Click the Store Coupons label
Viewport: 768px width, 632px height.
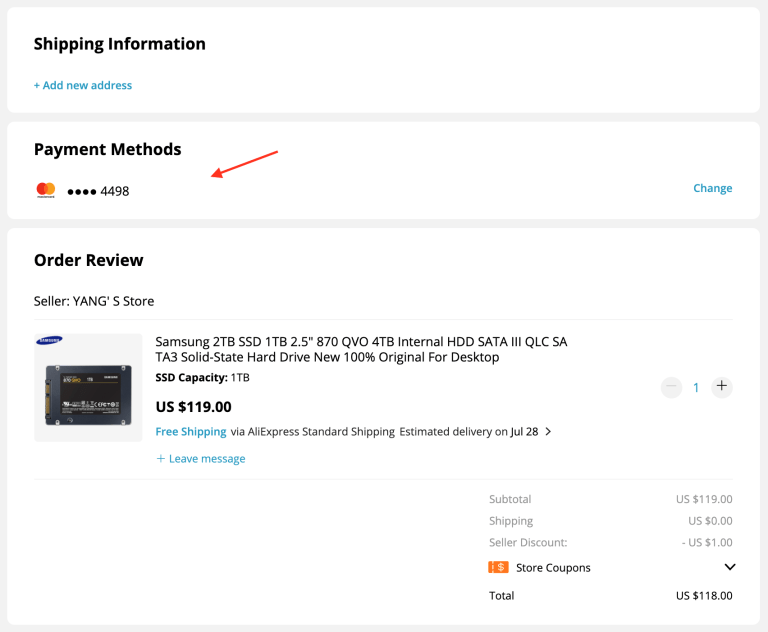pos(553,568)
